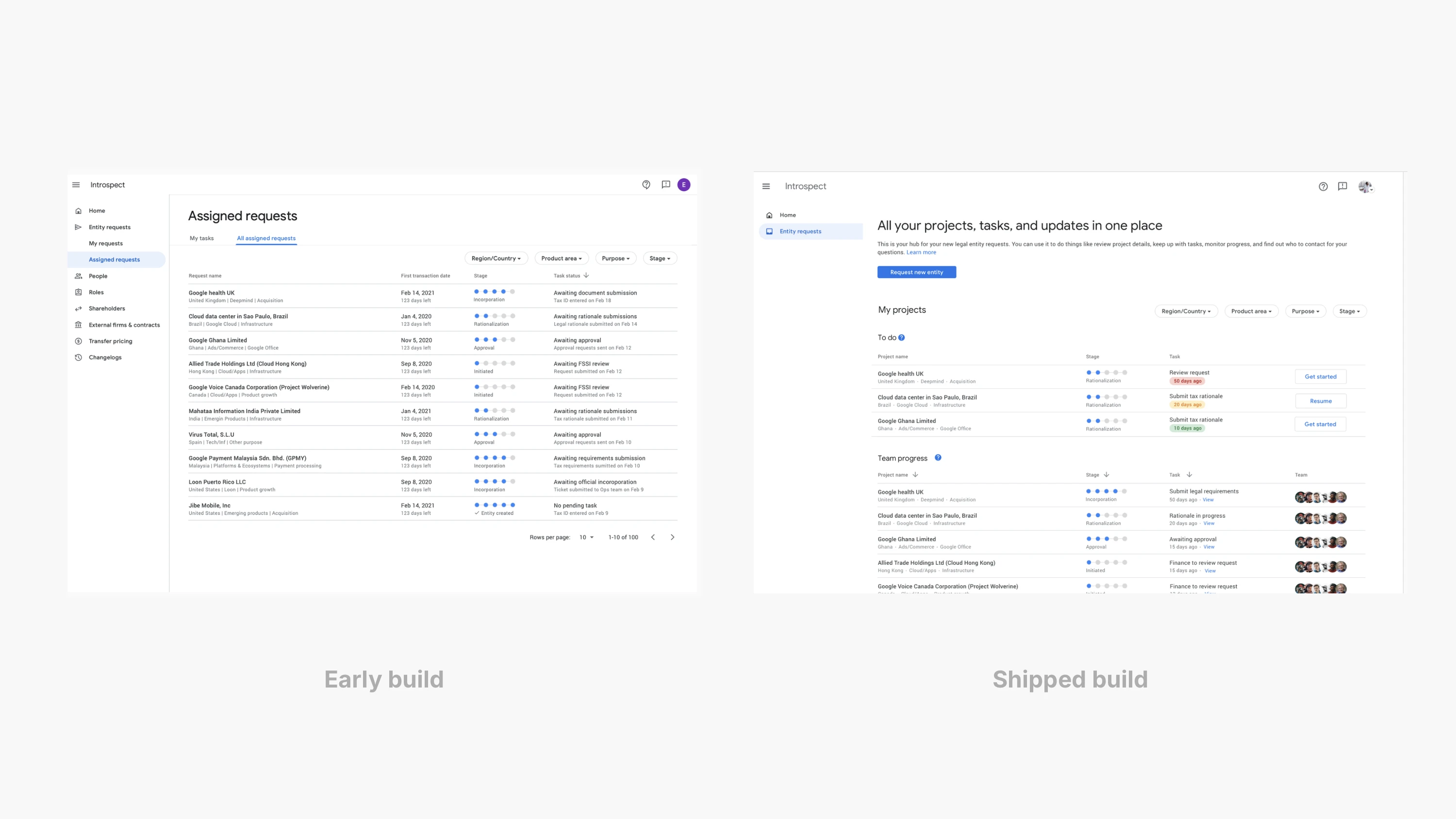The image size is (1456, 819).
Task: Click the Request new entity button
Action: 916,273
